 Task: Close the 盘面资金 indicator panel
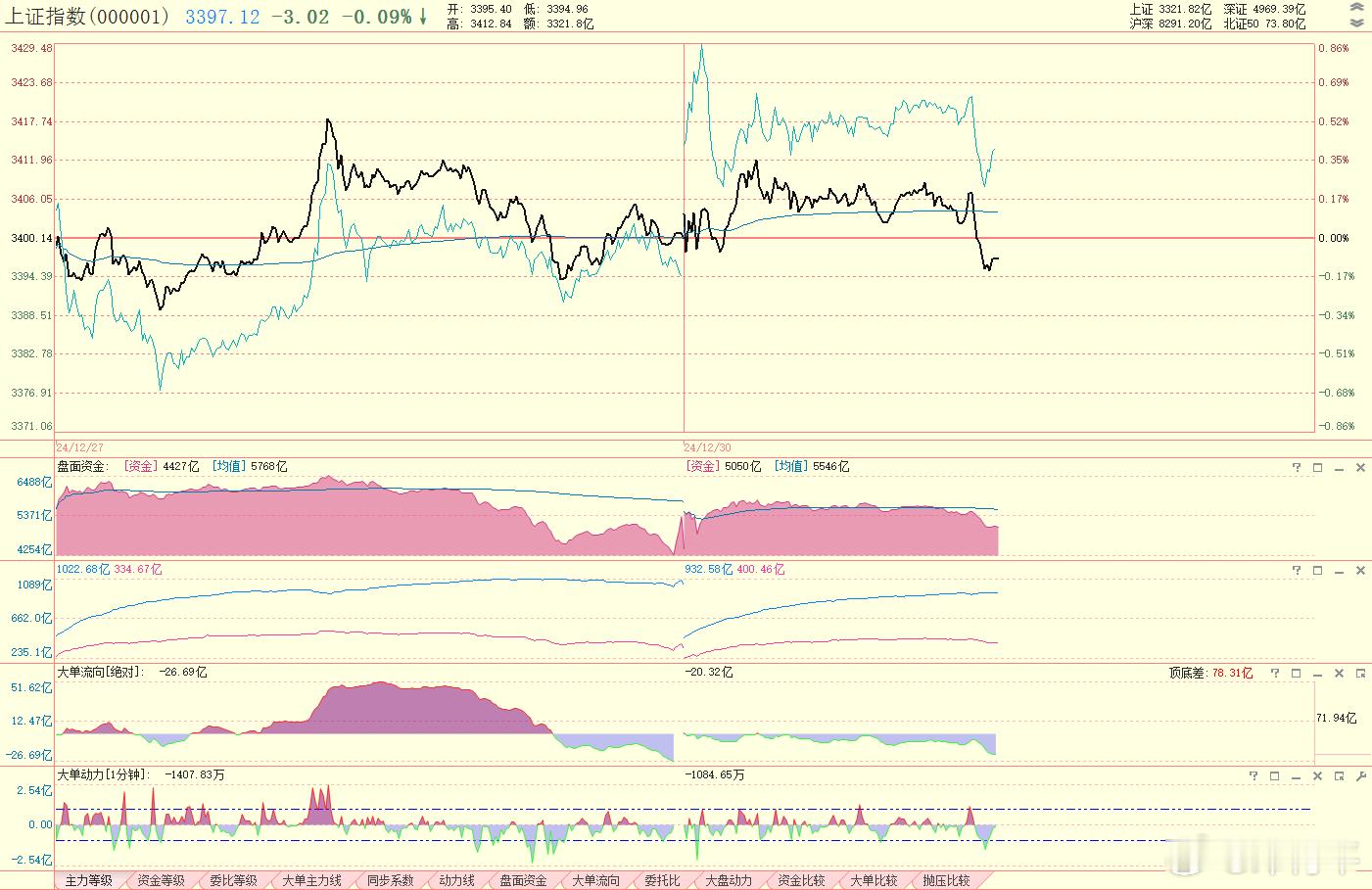tap(1360, 467)
